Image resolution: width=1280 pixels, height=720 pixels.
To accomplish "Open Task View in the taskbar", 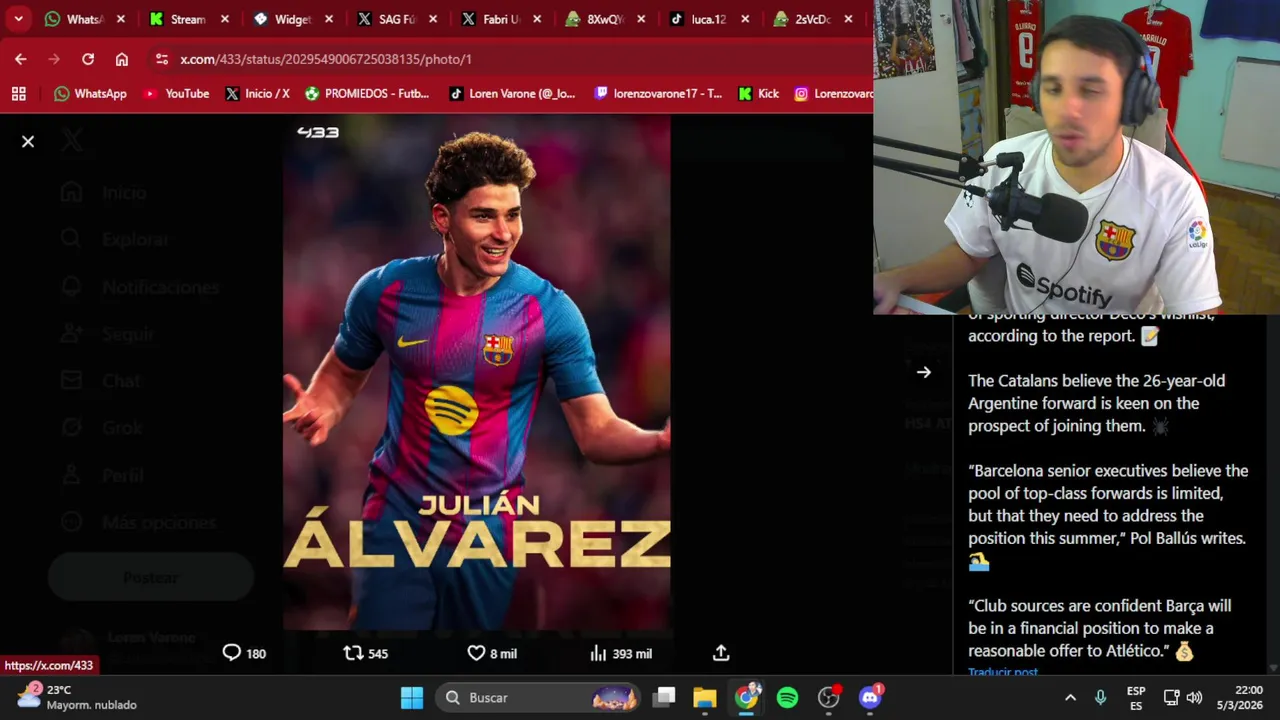I will tap(665, 697).
